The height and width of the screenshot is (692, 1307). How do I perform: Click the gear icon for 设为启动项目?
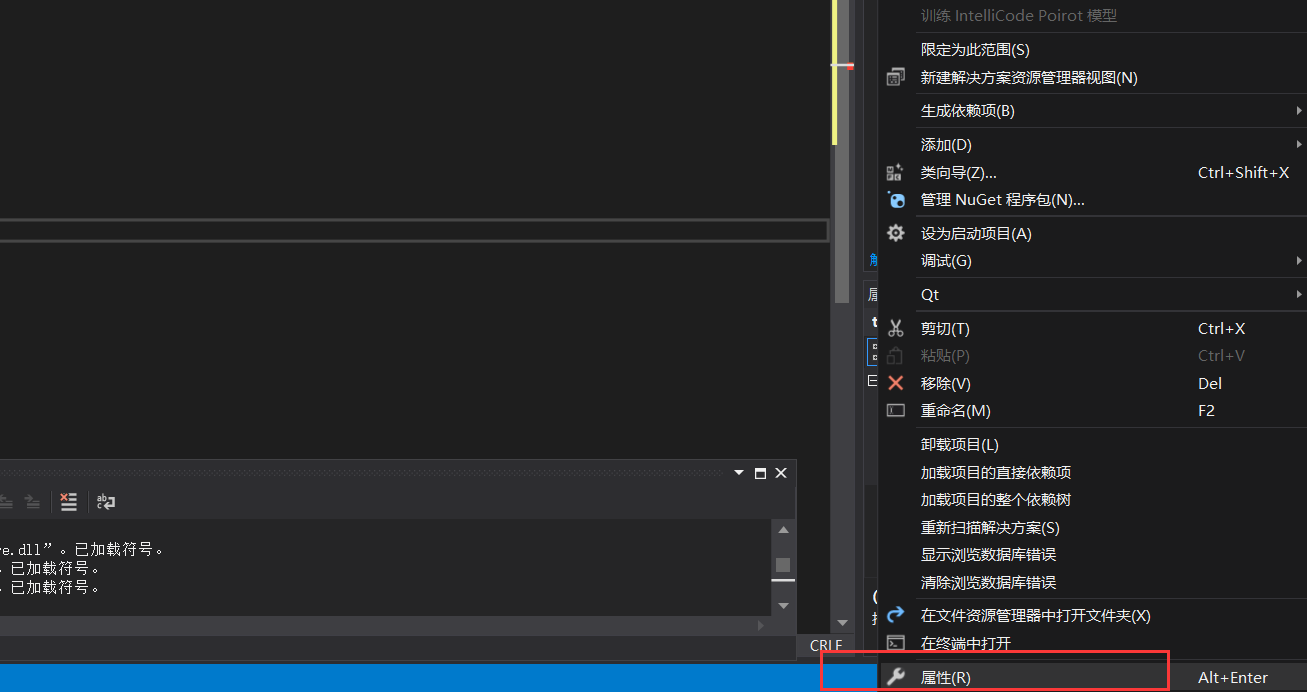pyautogui.click(x=896, y=233)
